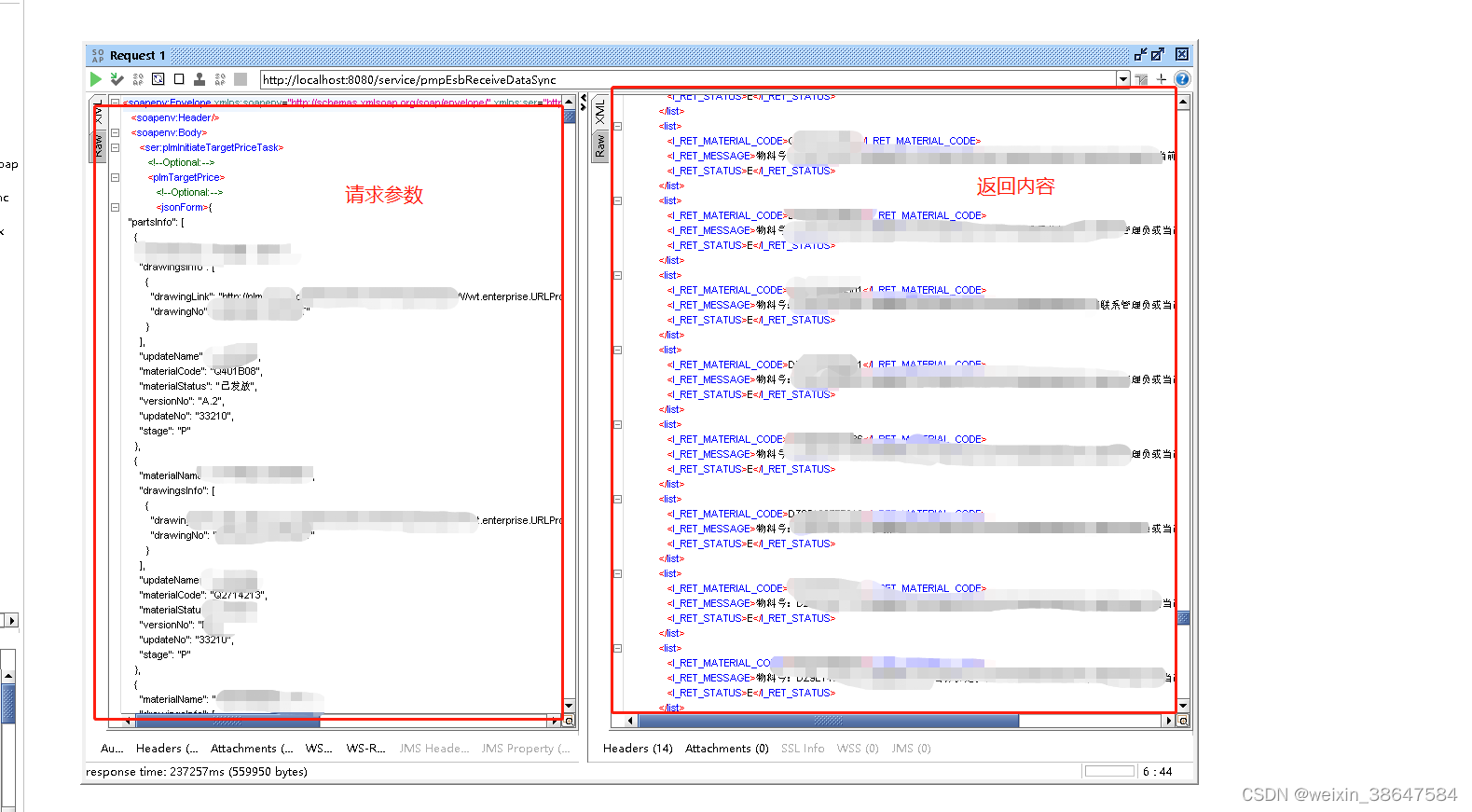Collapse the second list node in response
The image size is (1472, 812).
[x=617, y=200]
